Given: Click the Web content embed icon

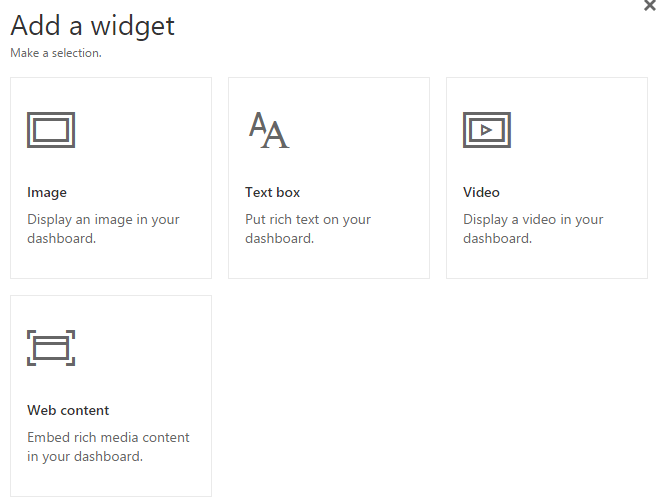Looking at the screenshot, I should coord(51,348).
